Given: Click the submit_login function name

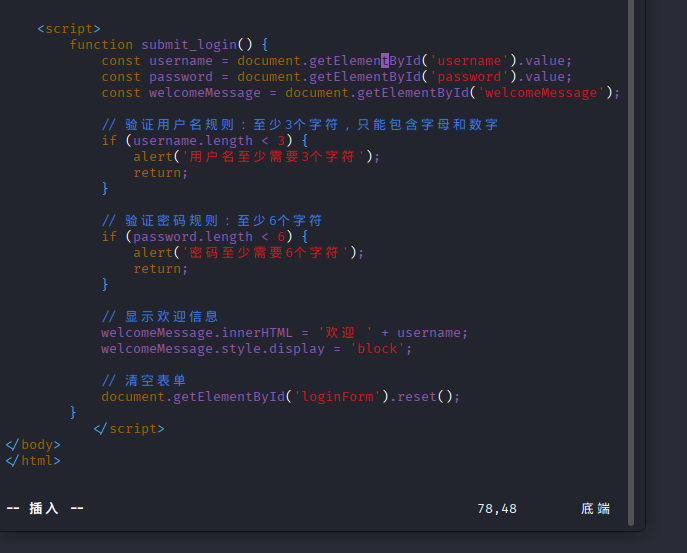Looking at the screenshot, I should [x=189, y=45].
